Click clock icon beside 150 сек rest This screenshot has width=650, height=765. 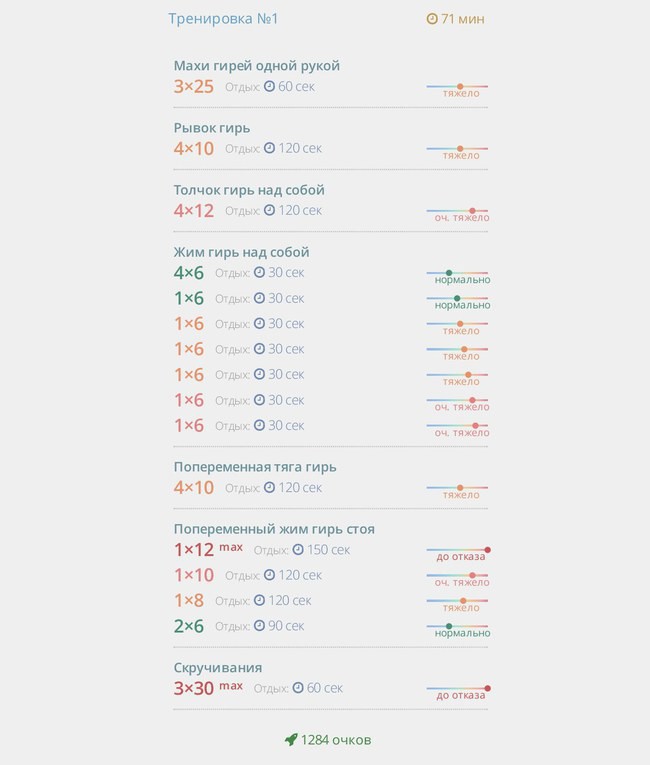coord(298,550)
